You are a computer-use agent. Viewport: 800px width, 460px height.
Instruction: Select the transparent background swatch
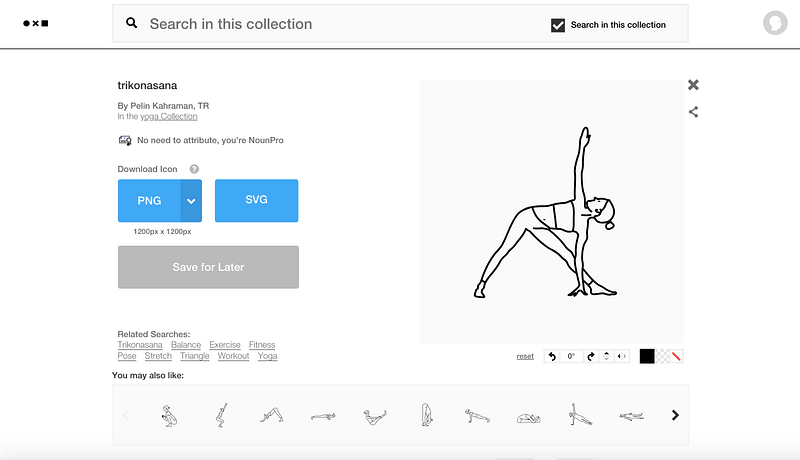click(x=662, y=356)
